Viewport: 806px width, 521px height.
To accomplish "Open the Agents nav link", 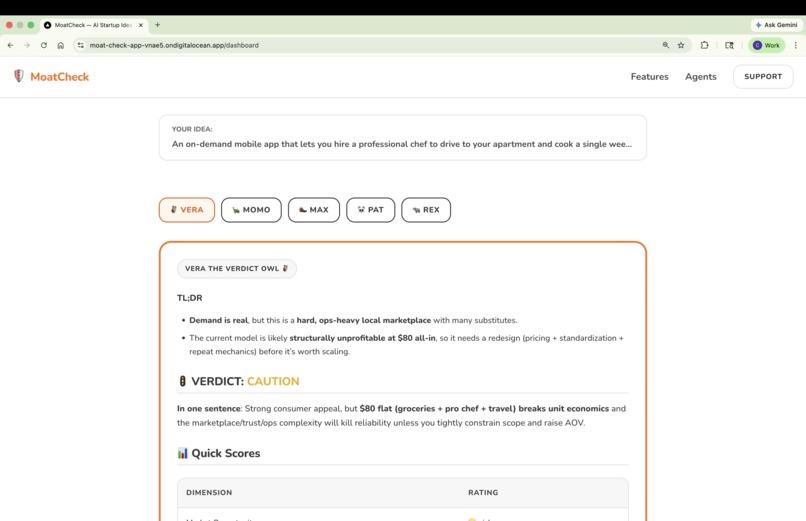I will 701,77.
